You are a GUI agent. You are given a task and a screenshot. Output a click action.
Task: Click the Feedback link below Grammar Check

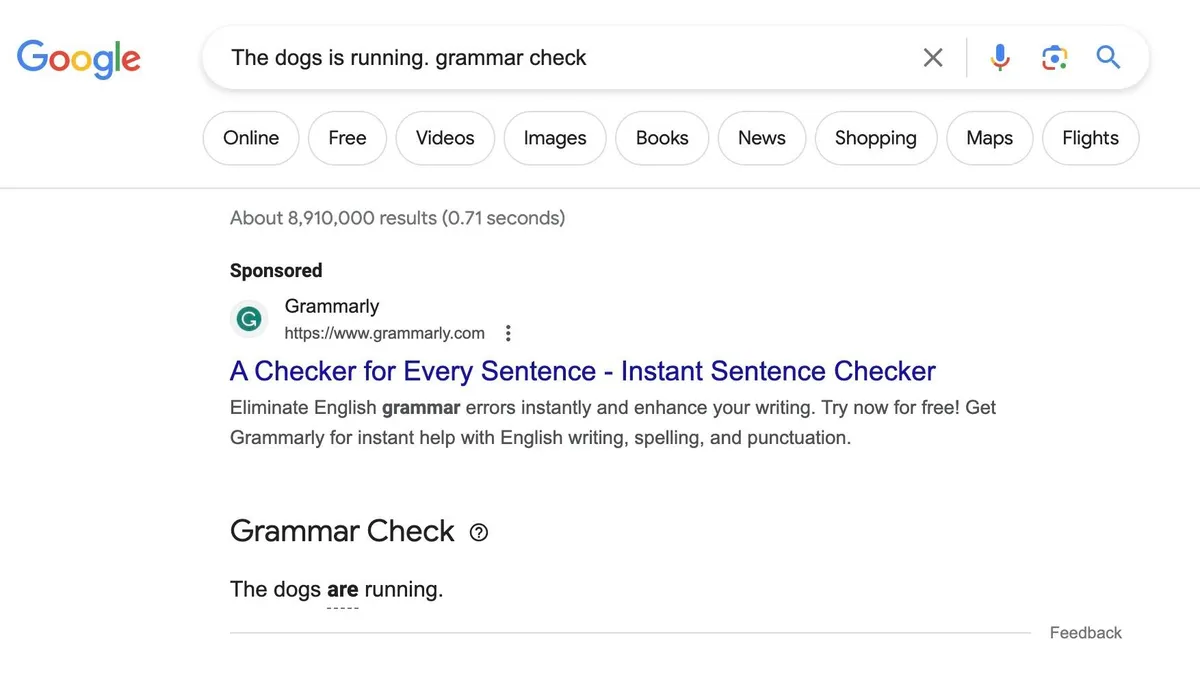(1085, 632)
